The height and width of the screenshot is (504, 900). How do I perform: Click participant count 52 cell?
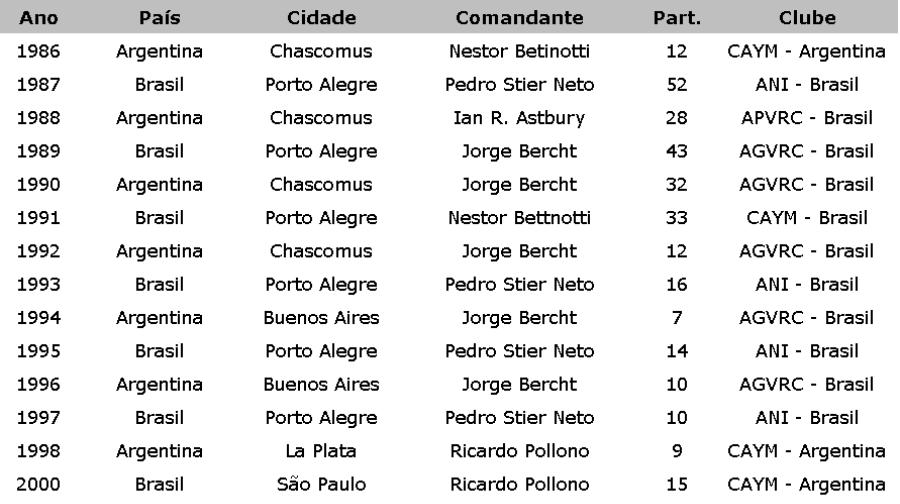[x=677, y=84]
